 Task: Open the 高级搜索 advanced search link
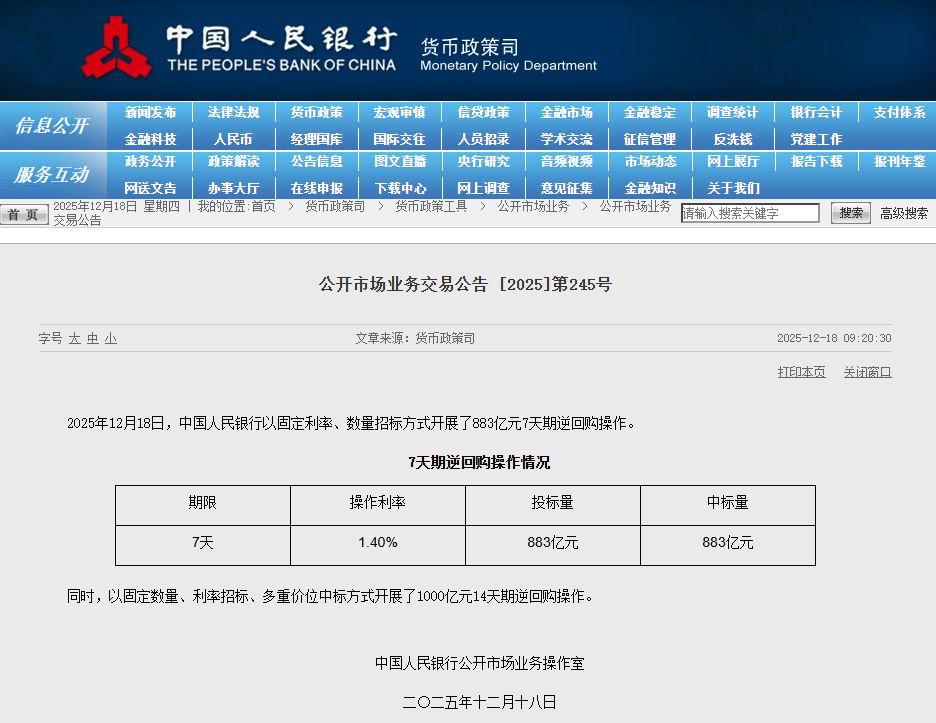pos(904,213)
